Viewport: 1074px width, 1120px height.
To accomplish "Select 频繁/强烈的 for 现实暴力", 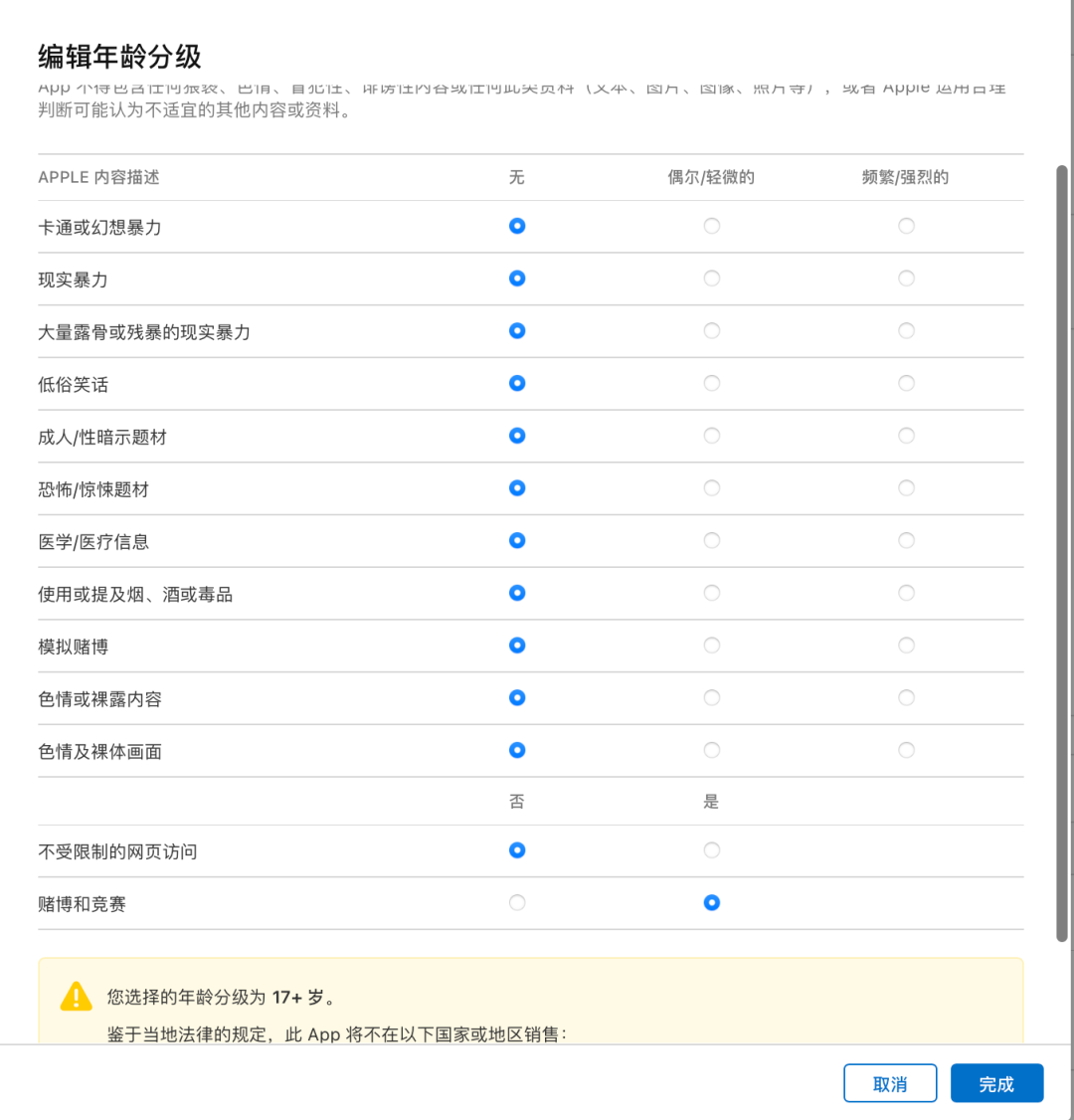I will click(x=906, y=279).
